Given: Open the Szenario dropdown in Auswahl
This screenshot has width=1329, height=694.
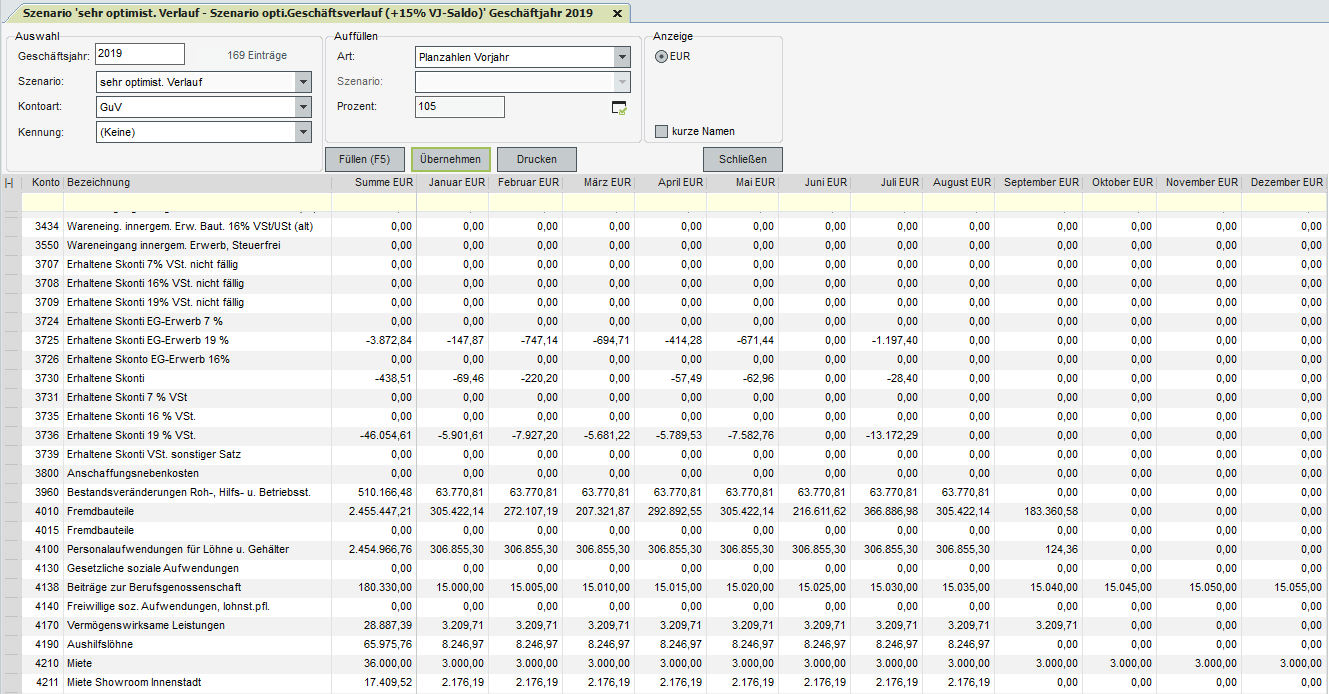Looking at the screenshot, I should point(303,82).
